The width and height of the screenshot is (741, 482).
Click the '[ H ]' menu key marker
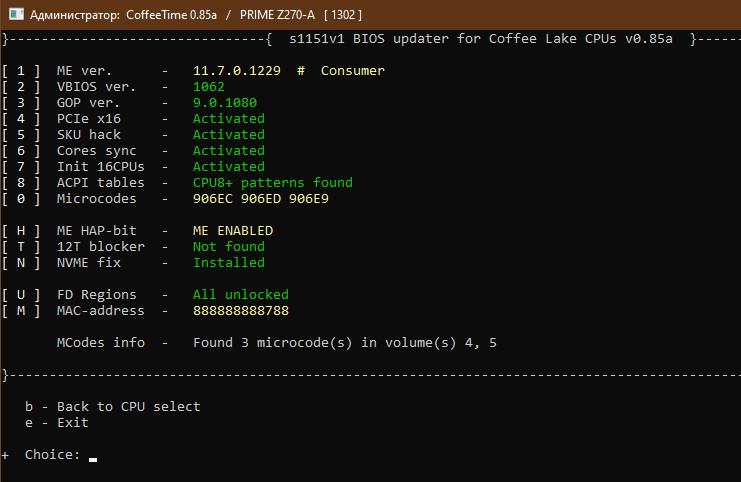click(21, 231)
